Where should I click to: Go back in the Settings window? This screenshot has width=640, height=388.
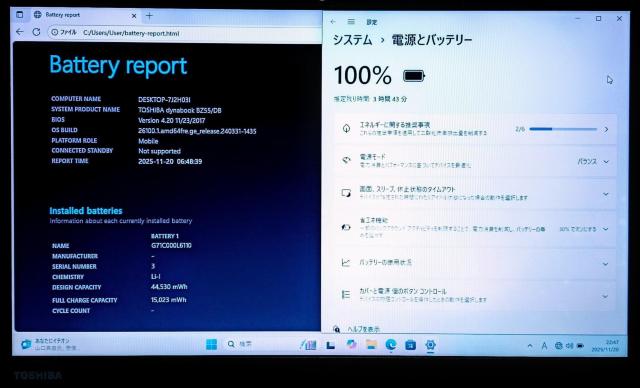click(333, 22)
